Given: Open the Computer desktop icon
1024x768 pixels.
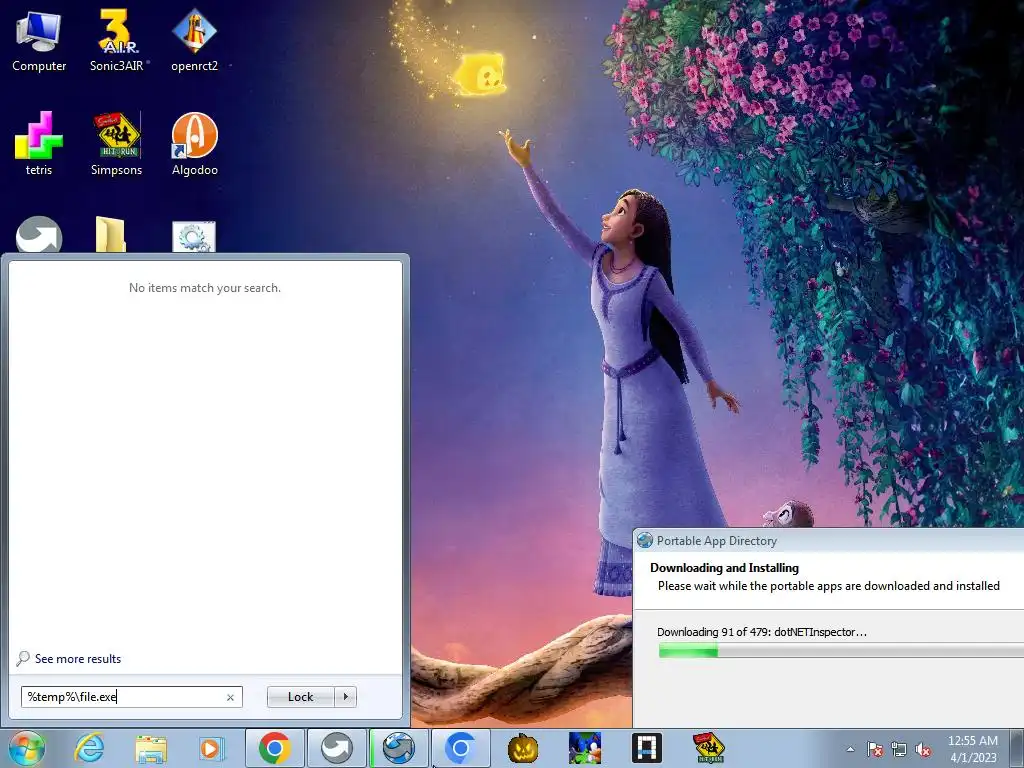Looking at the screenshot, I should tap(39, 40).
